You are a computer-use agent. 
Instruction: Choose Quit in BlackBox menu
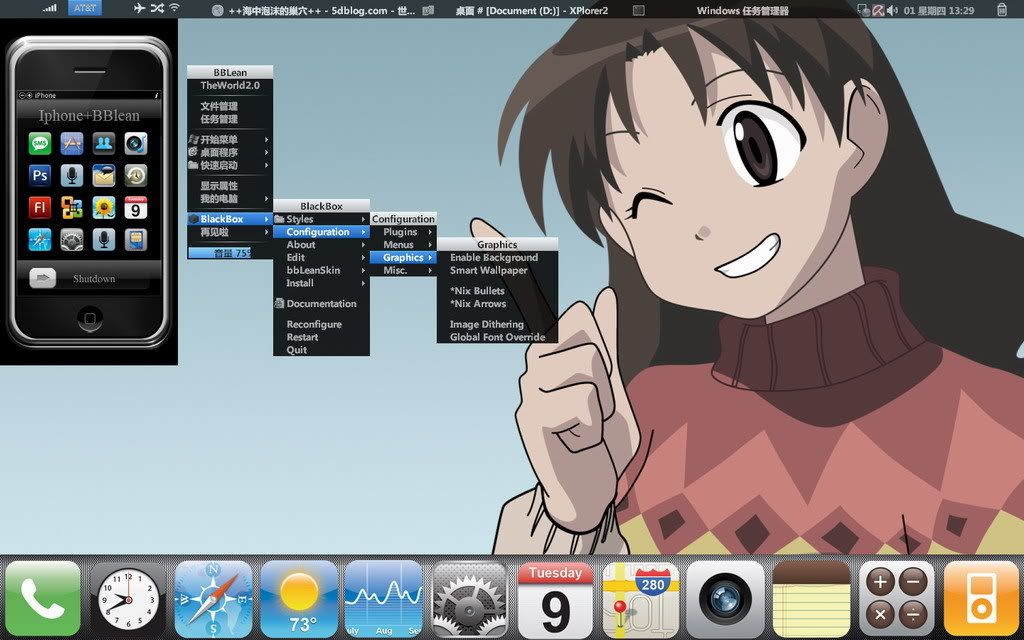pyautogui.click(x=321, y=350)
